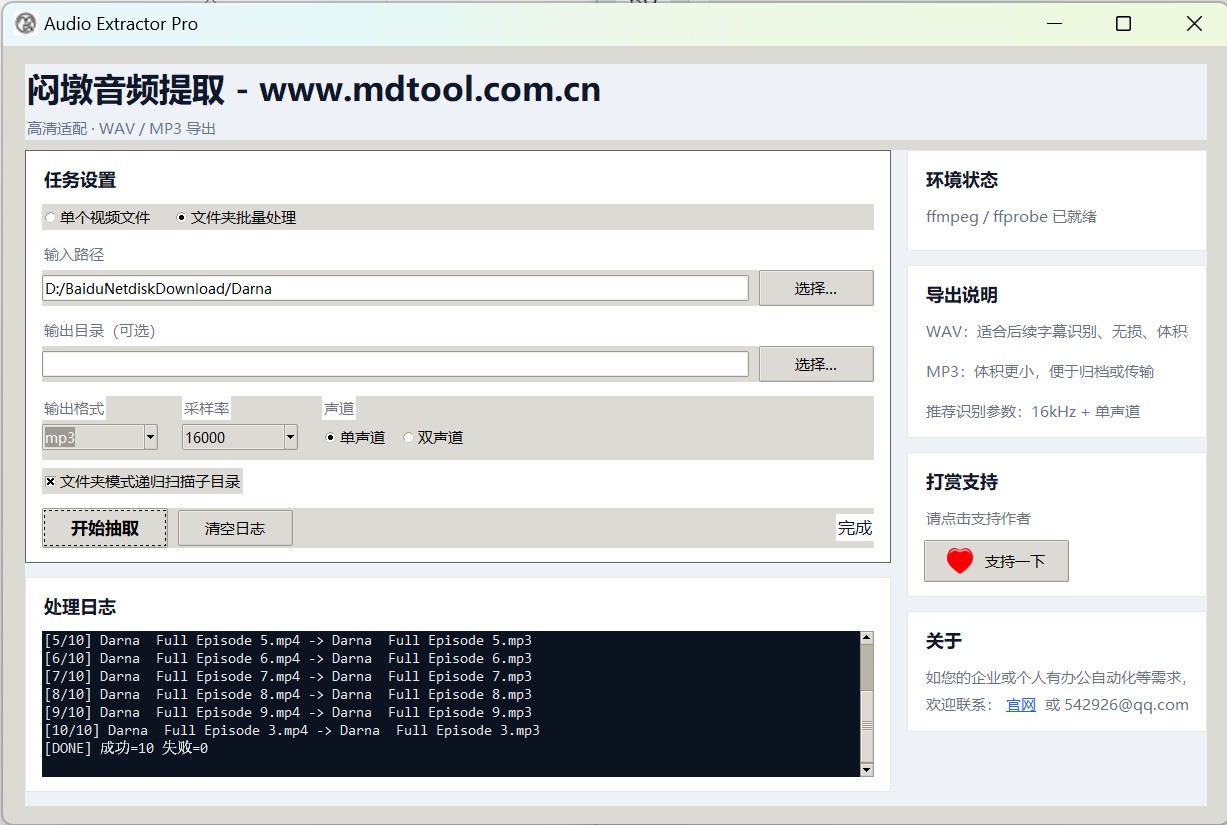1227x825 pixels.
Task: Click the 完成 status text
Action: (x=855, y=528)
